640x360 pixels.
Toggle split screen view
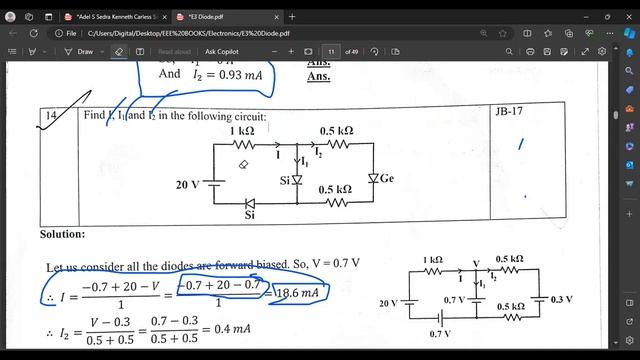[527, 33]
